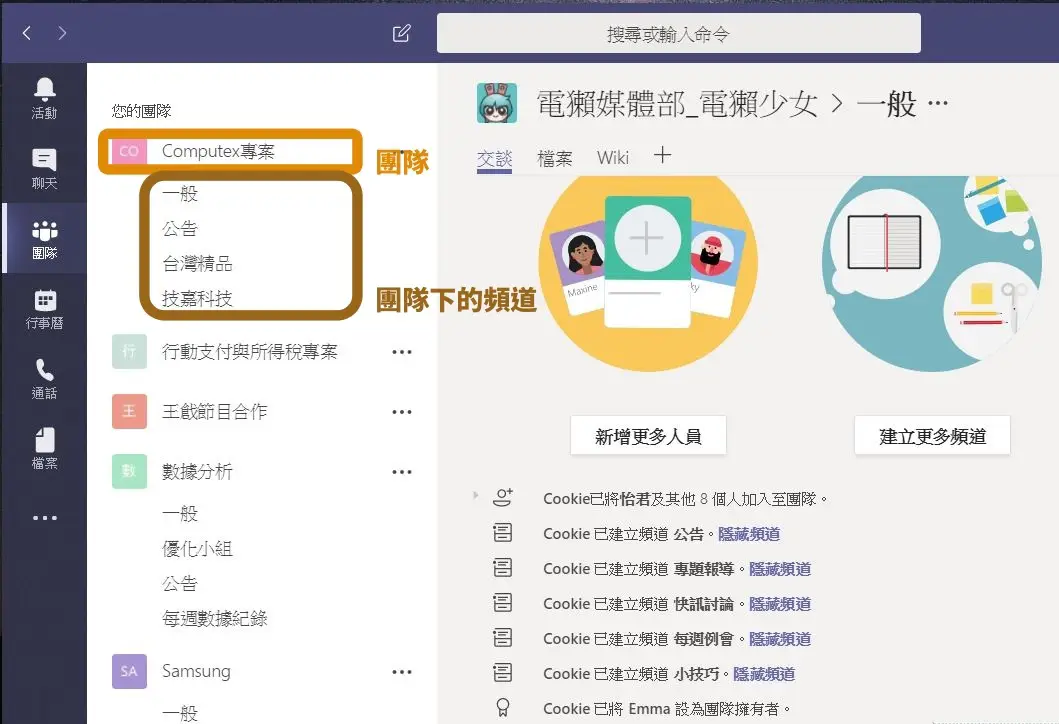Viewport: 1059px width, 724px height.
Task: Click the search command bar at top
Action: 678,33
